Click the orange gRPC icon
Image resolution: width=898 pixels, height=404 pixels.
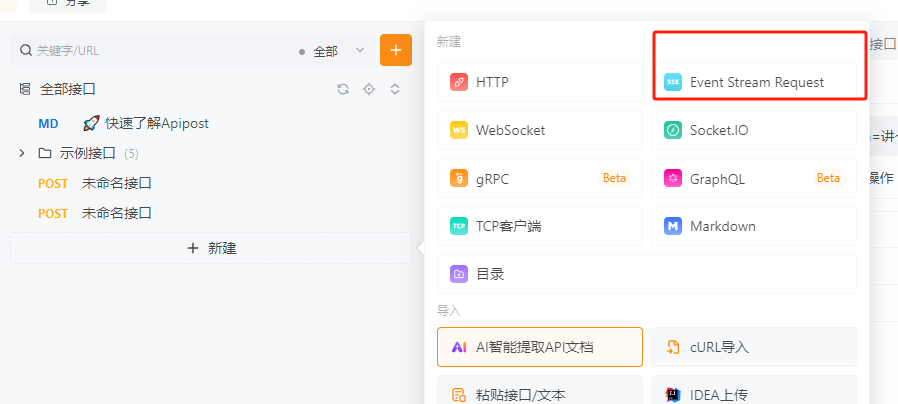459,178
